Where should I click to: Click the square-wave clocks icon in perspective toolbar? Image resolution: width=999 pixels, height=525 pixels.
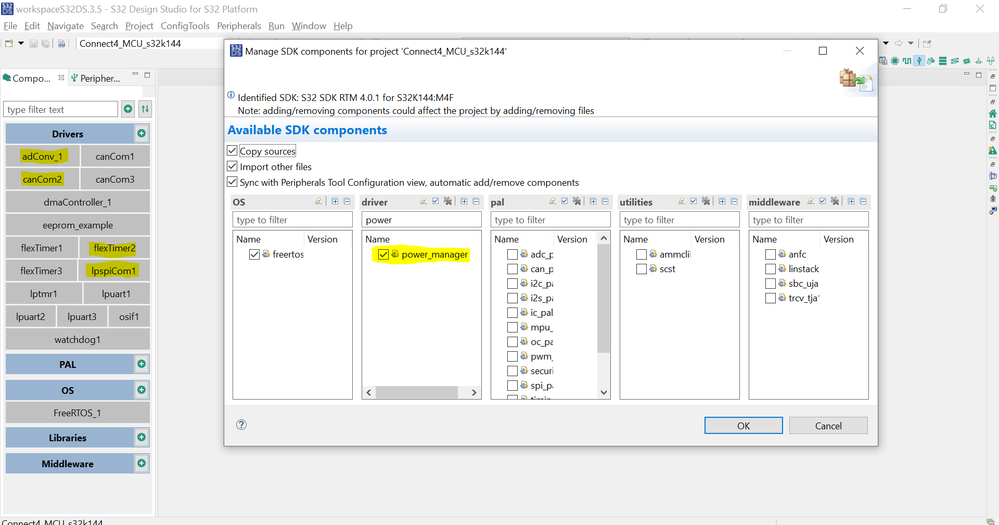pyautogui.click(x=907, y=61)
